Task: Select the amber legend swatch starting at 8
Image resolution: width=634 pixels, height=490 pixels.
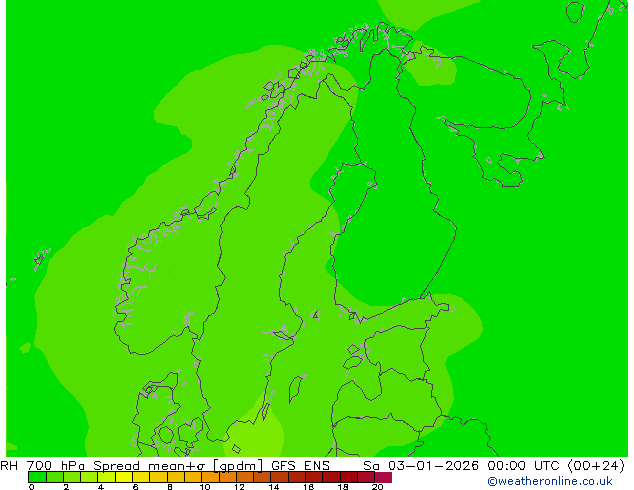Action: pyautogui.click(x=176, y=477)
